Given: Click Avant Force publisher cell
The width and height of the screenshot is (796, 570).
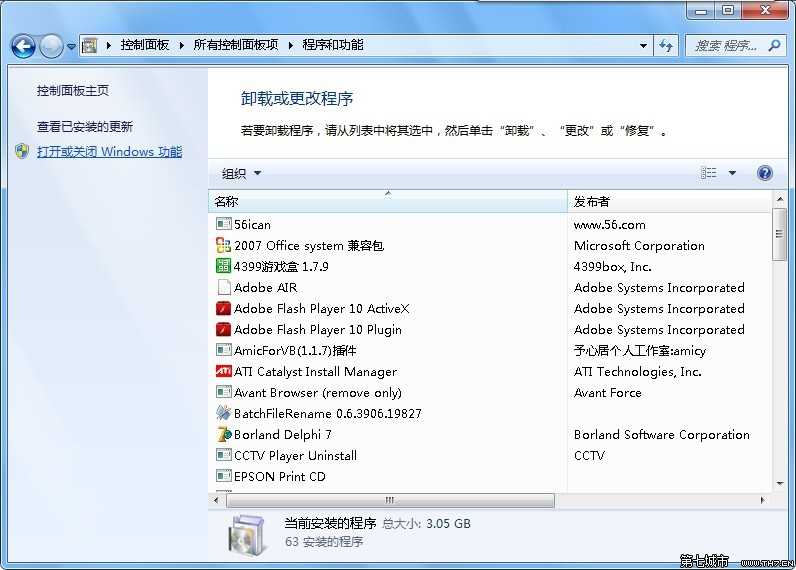Looking at the screenshot, I should click(608, 392).
